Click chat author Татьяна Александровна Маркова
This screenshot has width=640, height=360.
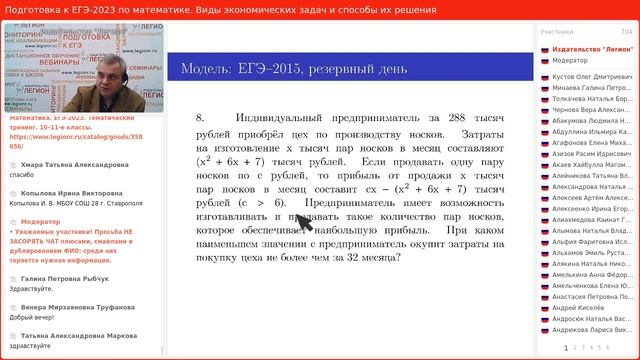[79, 336]
